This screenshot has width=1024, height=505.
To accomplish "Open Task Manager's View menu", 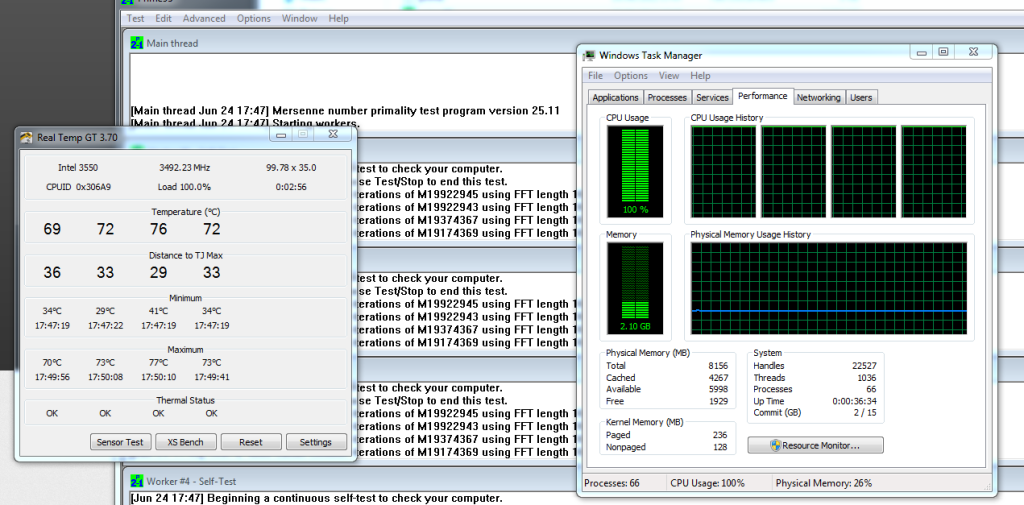I will [x=669, y=75].
